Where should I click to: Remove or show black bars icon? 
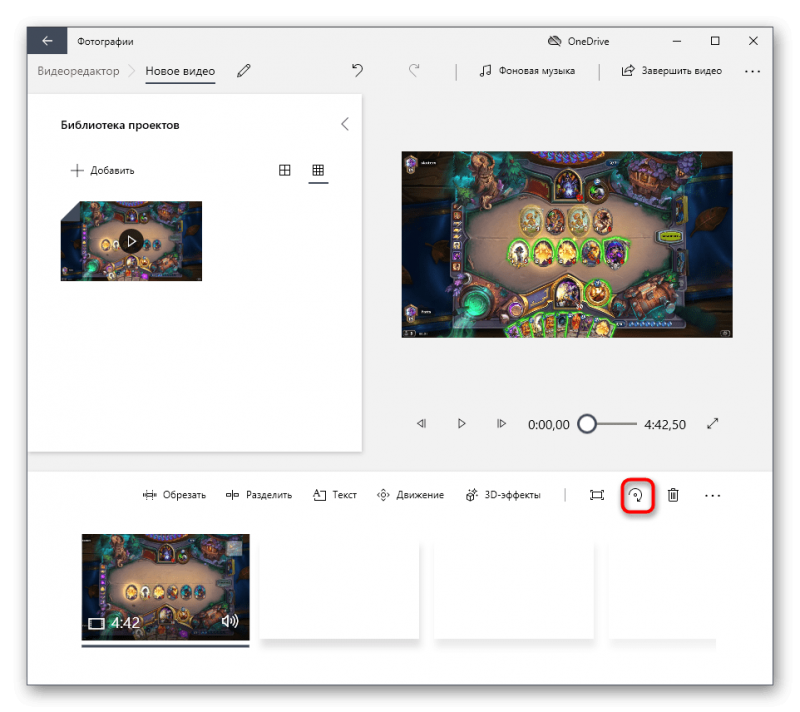point(596,495)
